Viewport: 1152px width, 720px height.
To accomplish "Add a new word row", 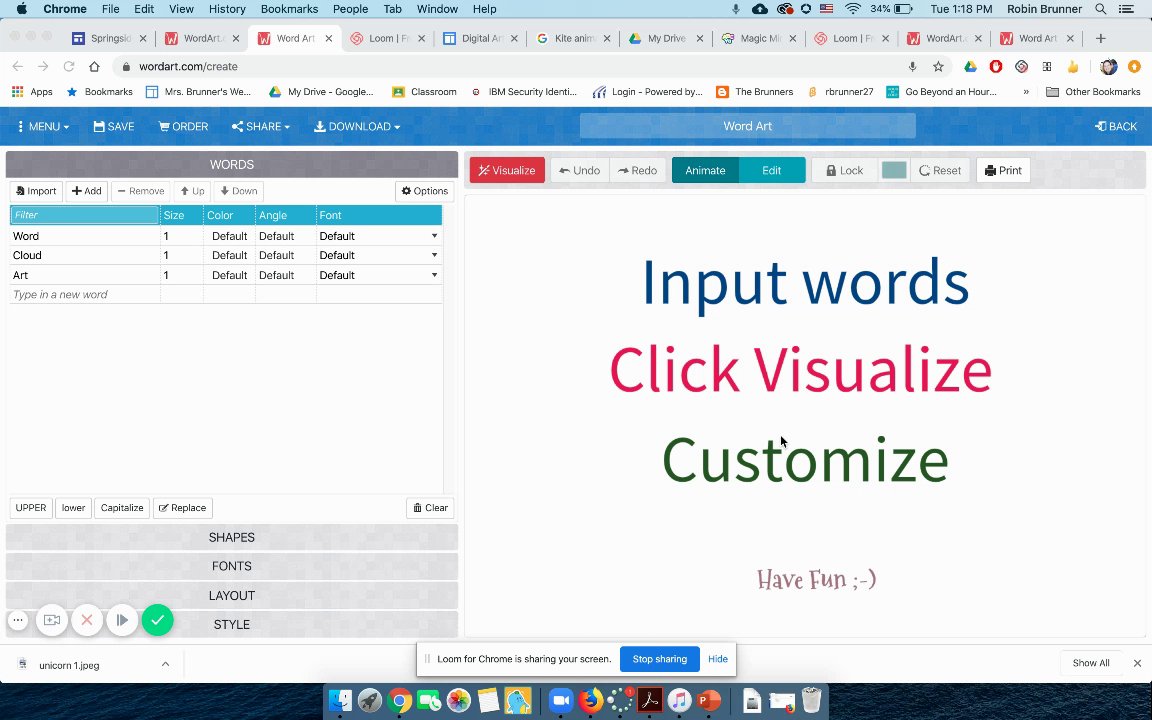I will [x=87, y=191].
